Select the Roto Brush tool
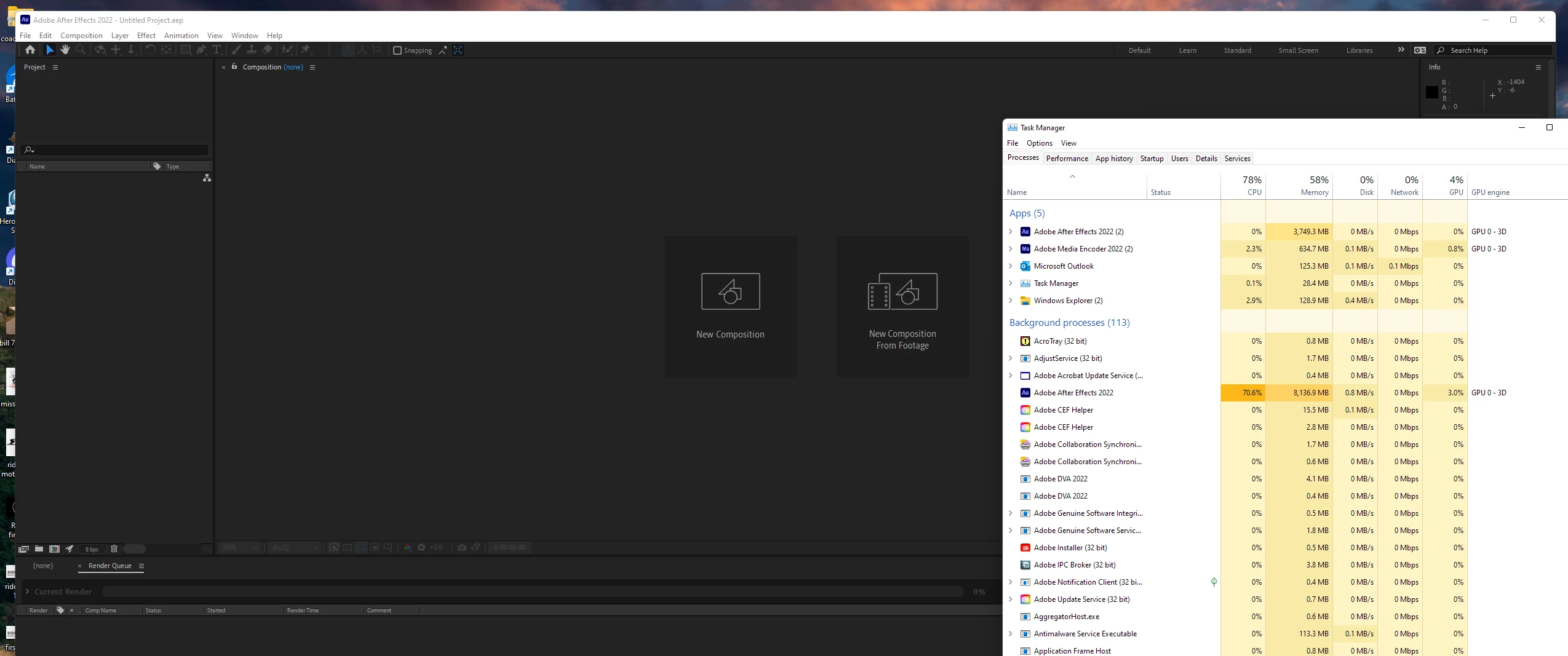The image size is (1568, 656). (287, 50)
